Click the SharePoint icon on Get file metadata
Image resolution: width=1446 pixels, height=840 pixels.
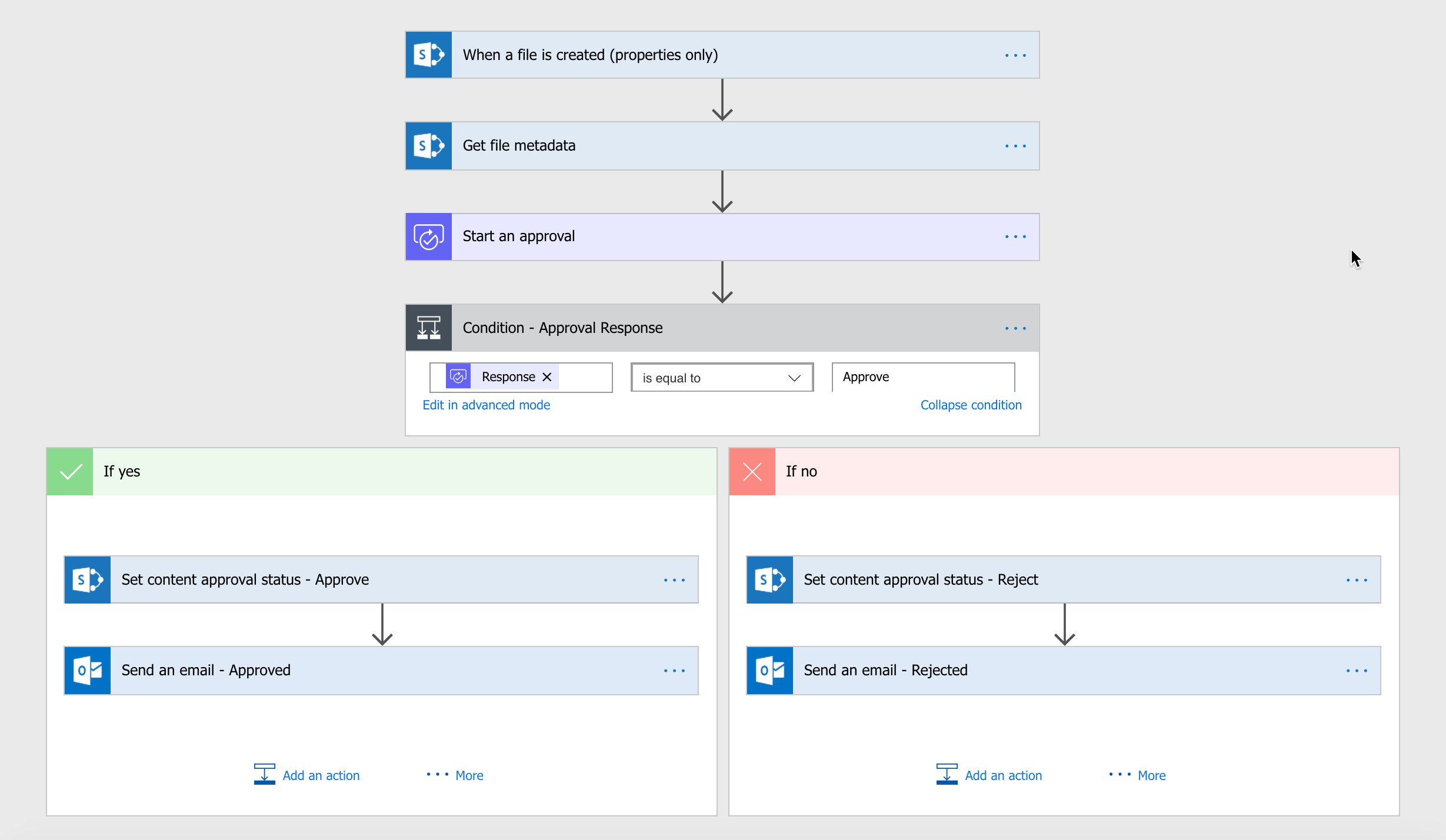pyautogui.click(x=432, y=146)
